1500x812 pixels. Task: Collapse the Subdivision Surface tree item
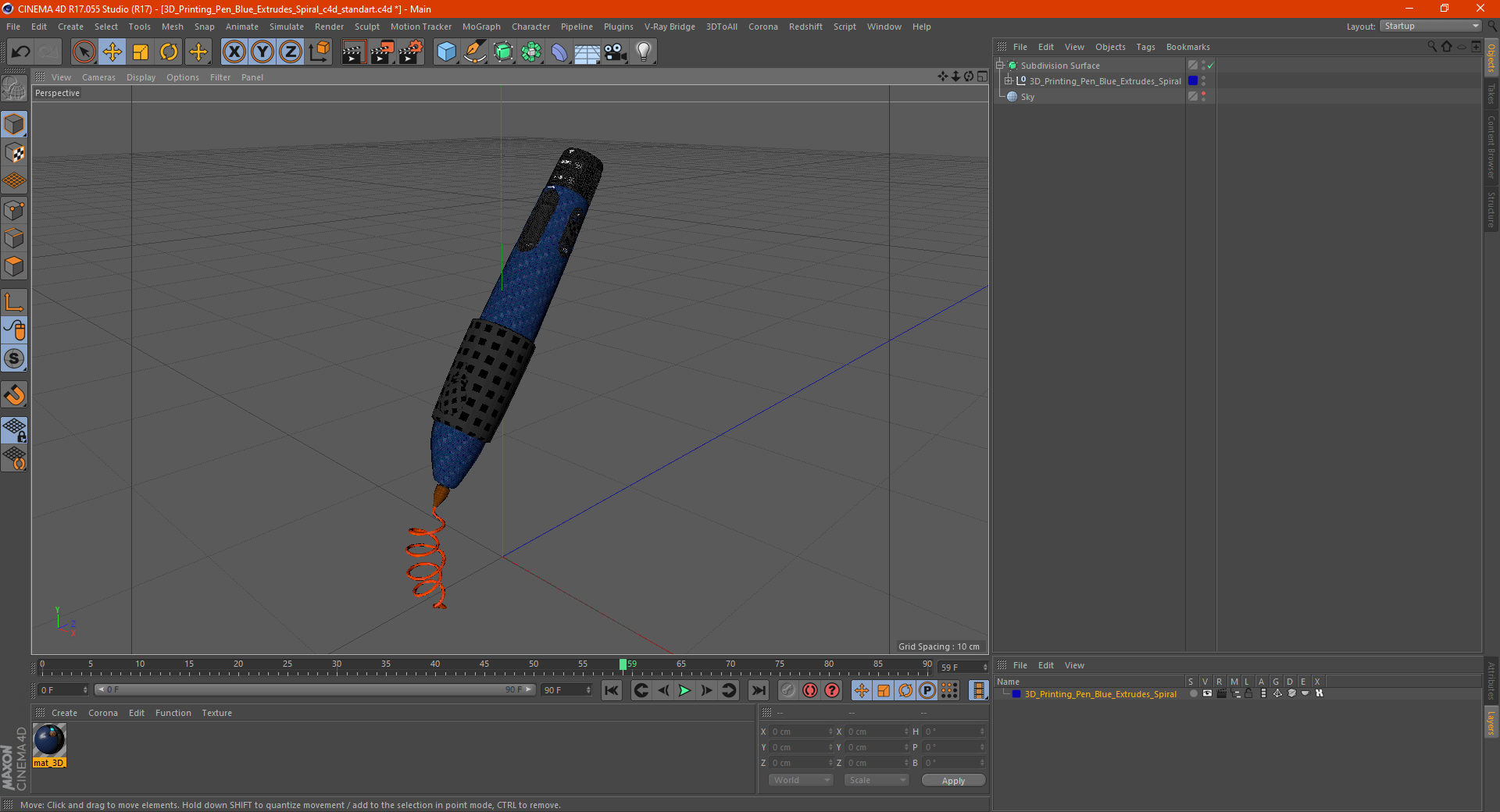tap(999, 66)
